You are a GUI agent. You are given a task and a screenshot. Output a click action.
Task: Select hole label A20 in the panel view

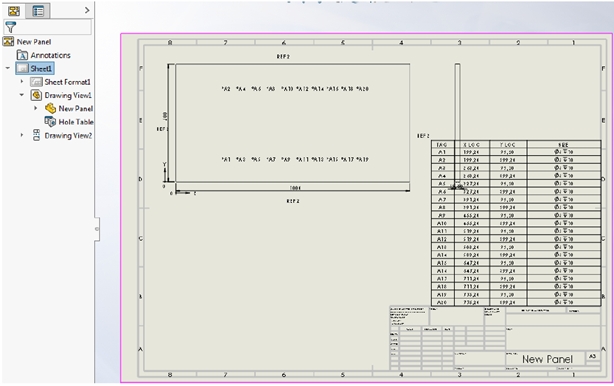point(362,89)
